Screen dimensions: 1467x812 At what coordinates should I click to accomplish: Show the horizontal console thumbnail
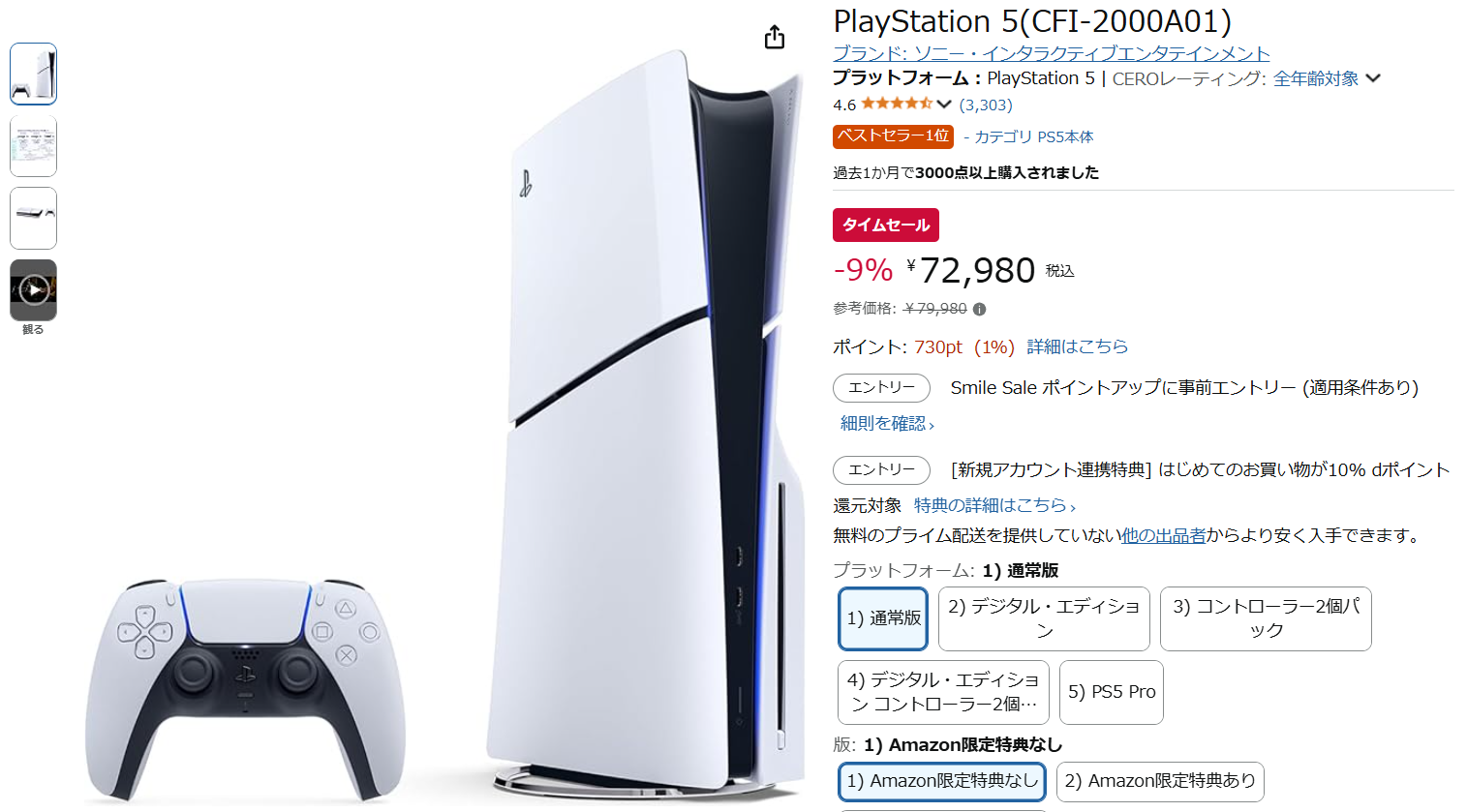point(34,218)
